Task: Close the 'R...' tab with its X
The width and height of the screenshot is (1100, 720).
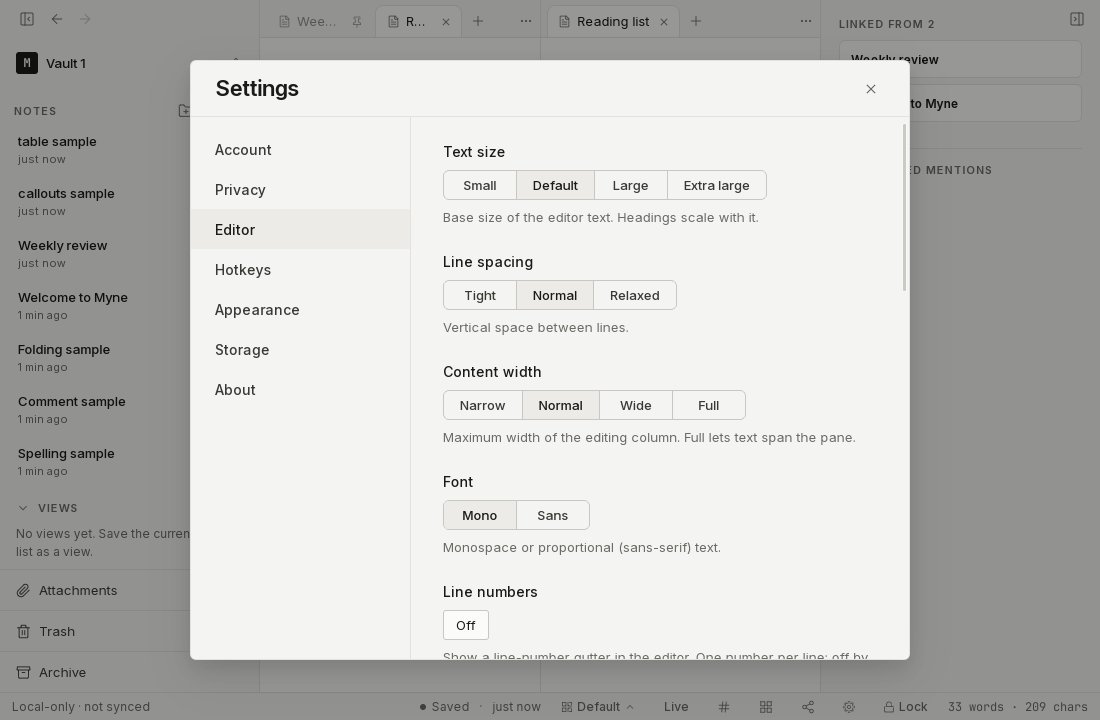Action: click(446, 22)
